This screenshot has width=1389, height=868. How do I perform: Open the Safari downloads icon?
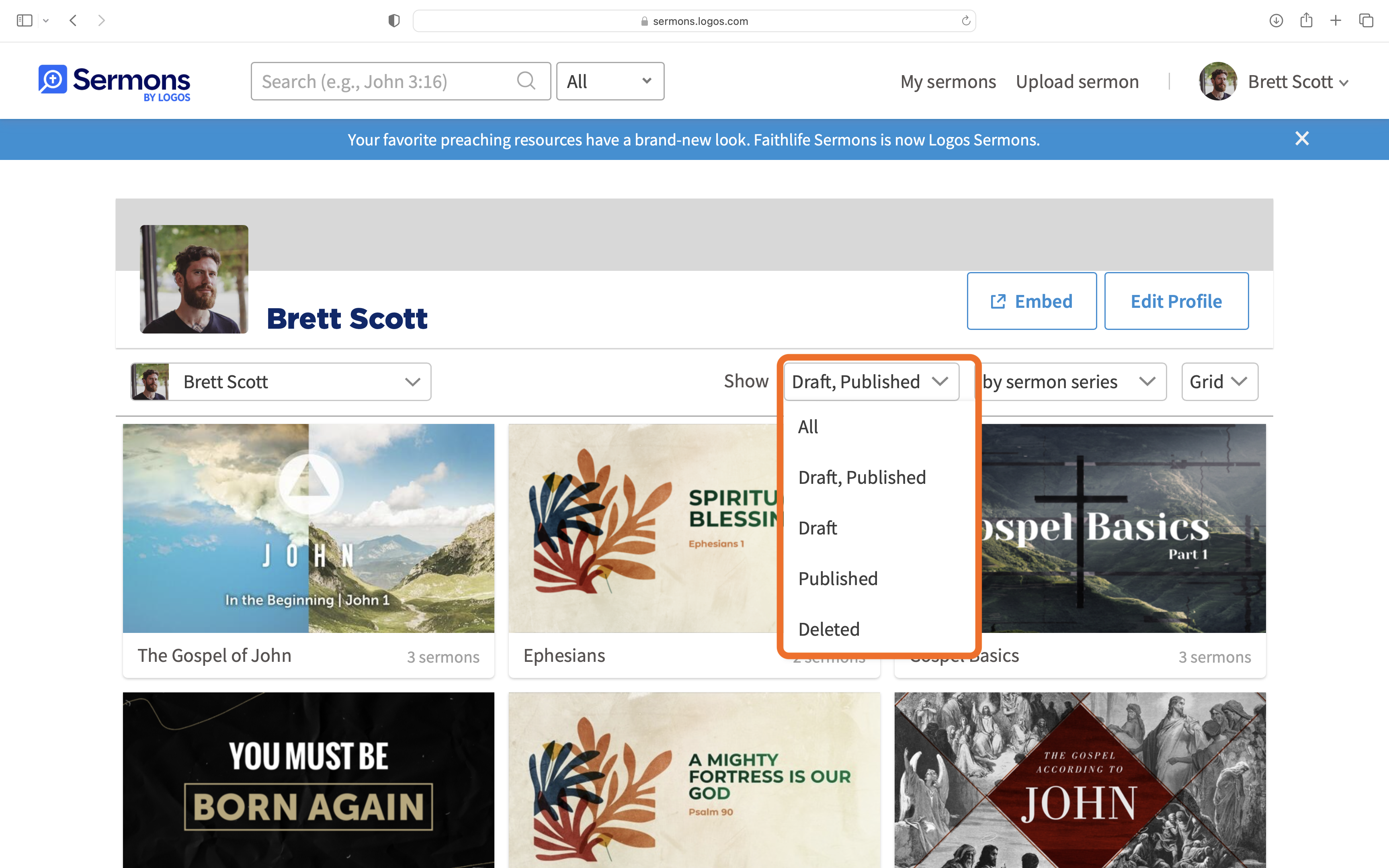point(1276,20)
